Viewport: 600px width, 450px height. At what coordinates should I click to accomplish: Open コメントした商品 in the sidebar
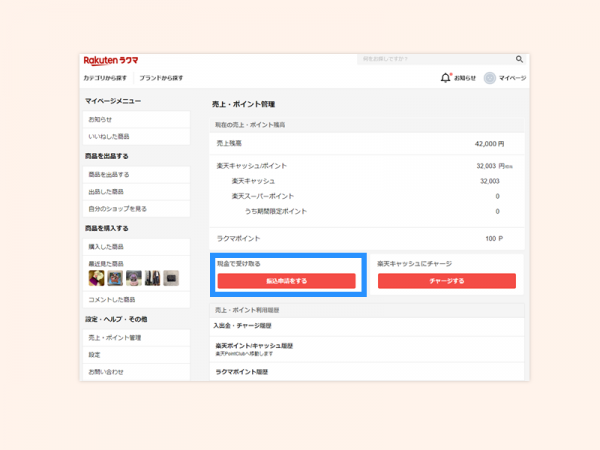coord(136,300)
